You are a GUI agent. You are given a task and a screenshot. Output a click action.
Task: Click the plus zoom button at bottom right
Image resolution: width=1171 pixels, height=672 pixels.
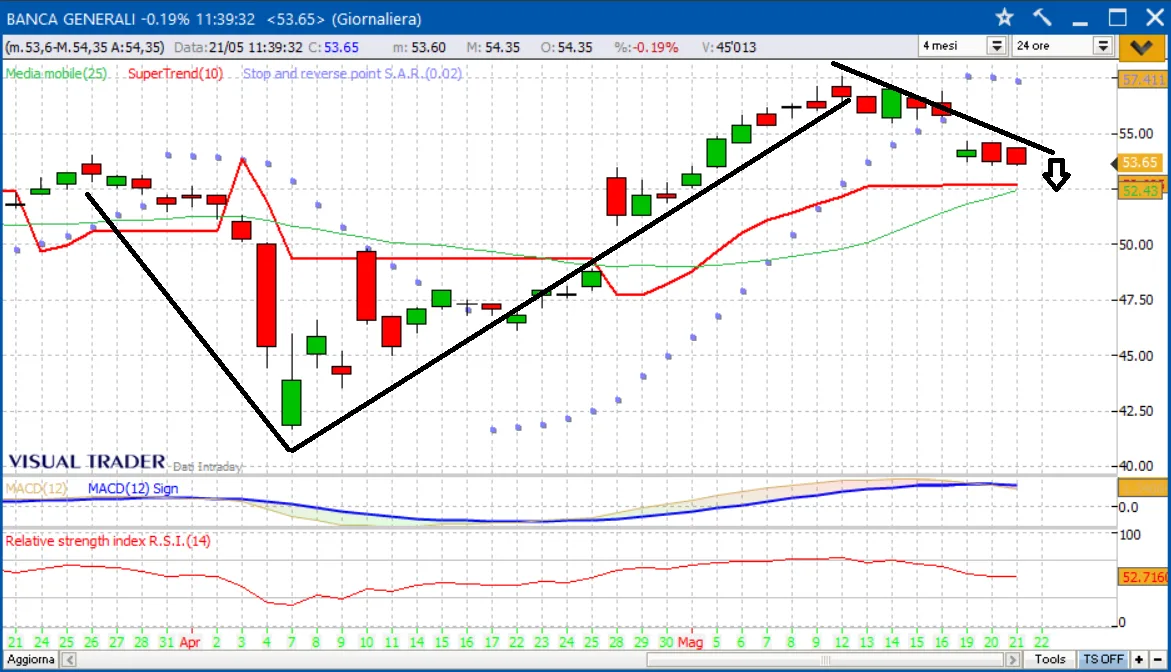pos(1139,659)
